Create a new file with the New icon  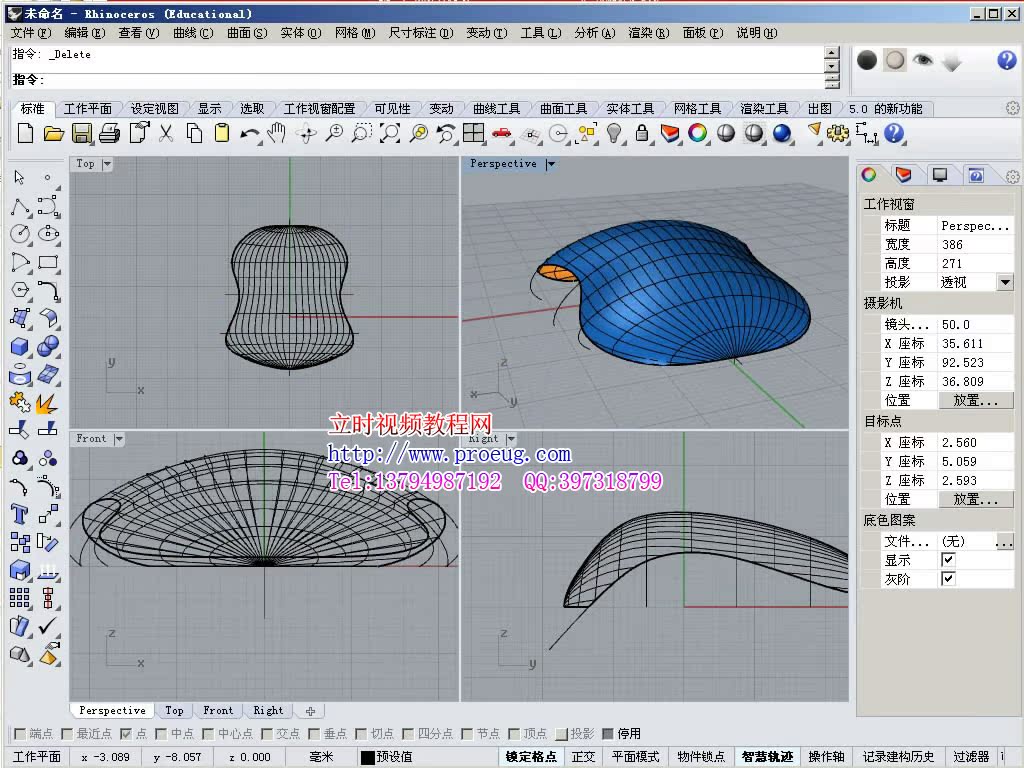25,134
